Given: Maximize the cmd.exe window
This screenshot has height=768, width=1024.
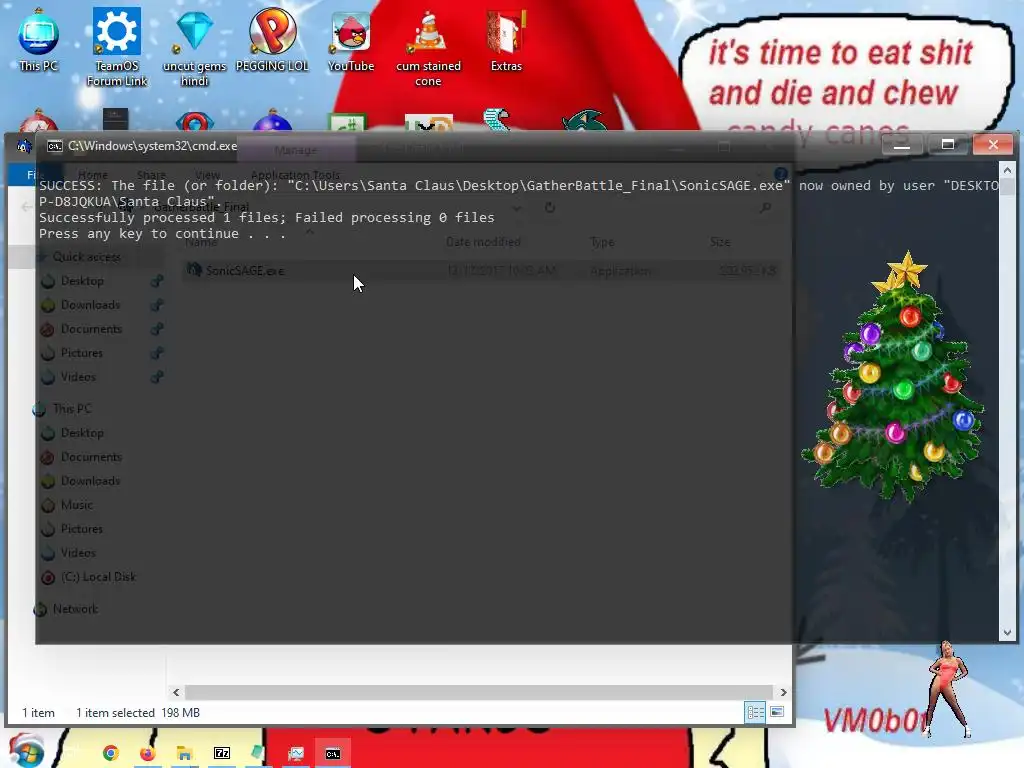Looking at the screenshot, I should click(x=948, y=144).
